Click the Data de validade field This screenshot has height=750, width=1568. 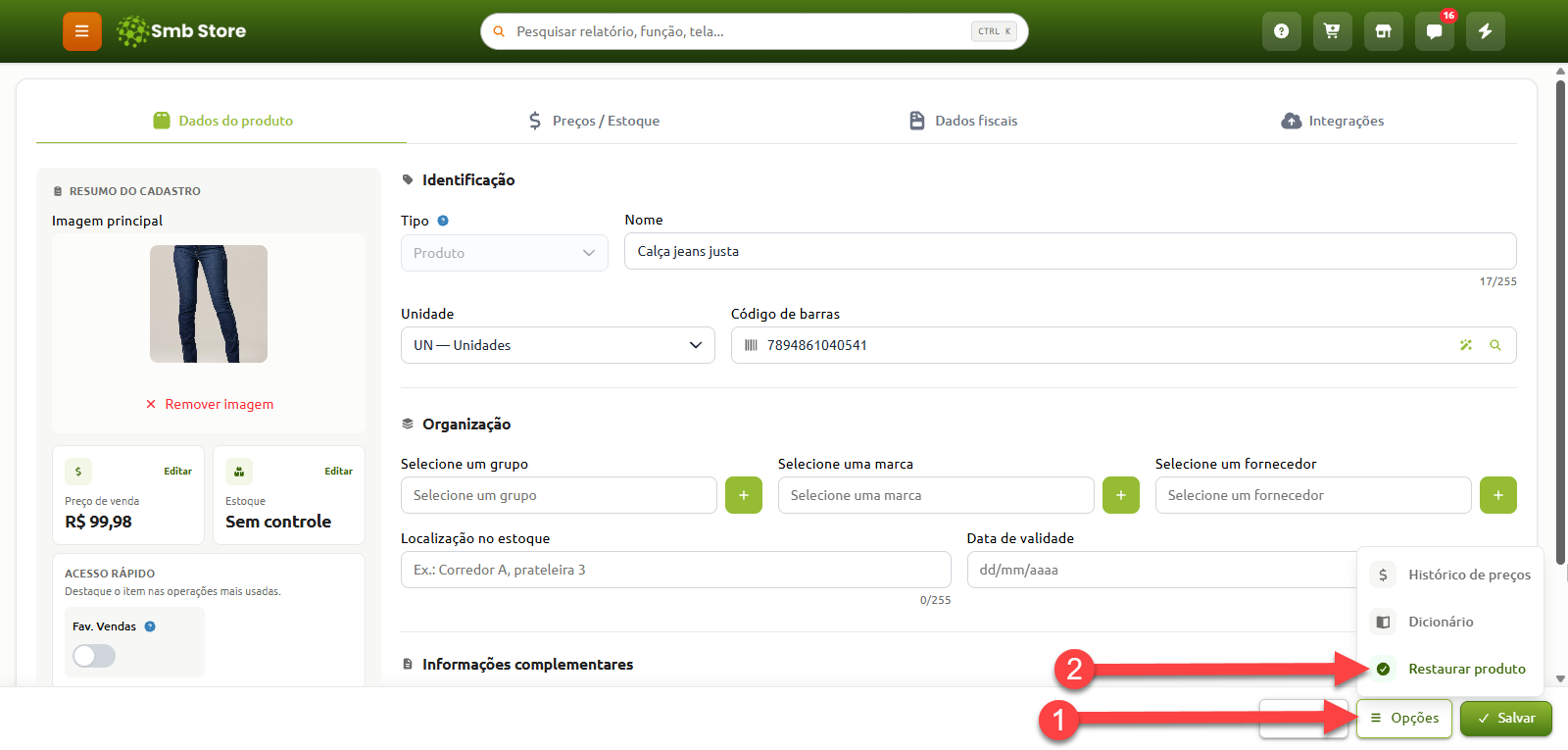(1161, 570)
